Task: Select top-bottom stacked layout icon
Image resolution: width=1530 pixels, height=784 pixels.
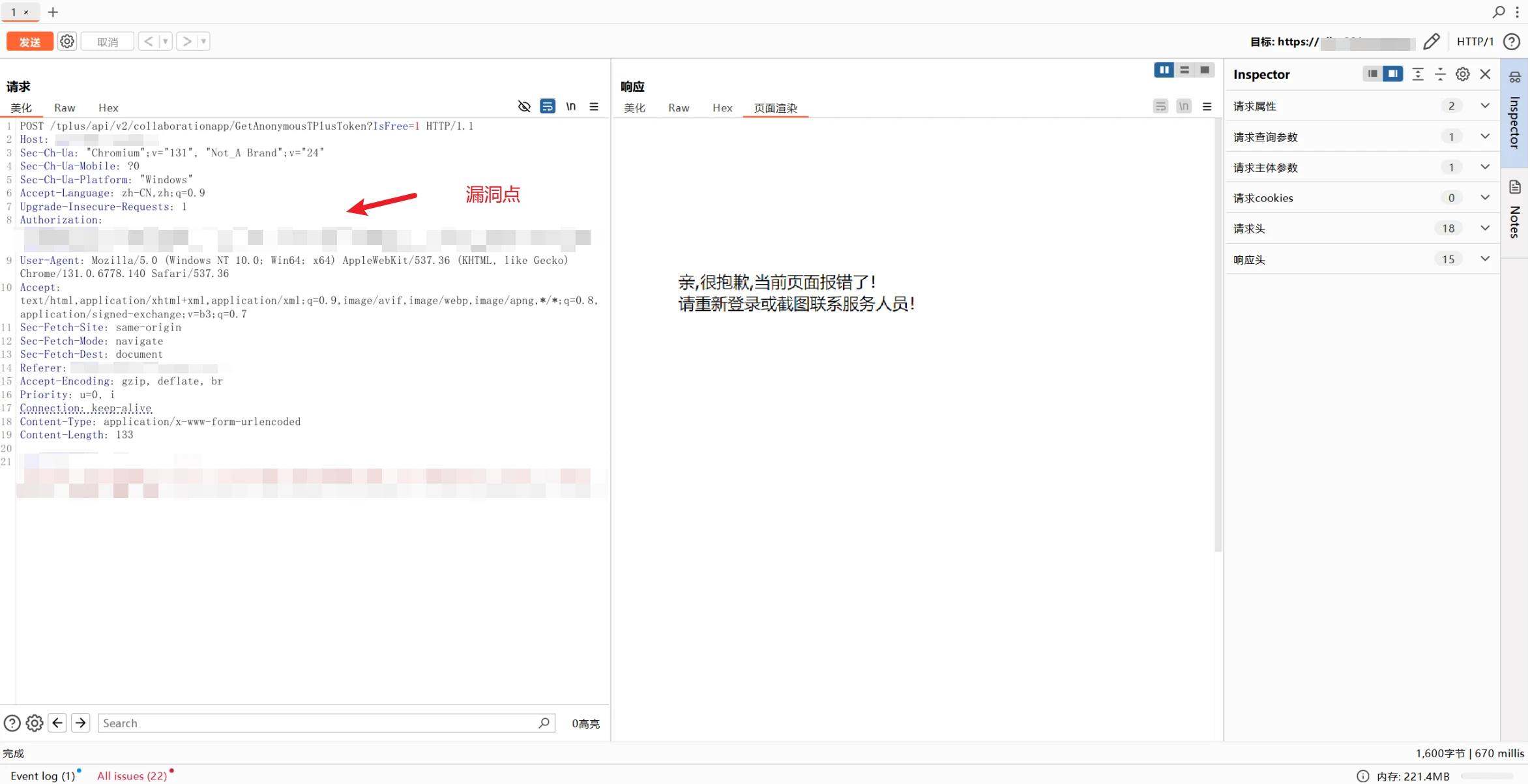Action: [1184, 70]
